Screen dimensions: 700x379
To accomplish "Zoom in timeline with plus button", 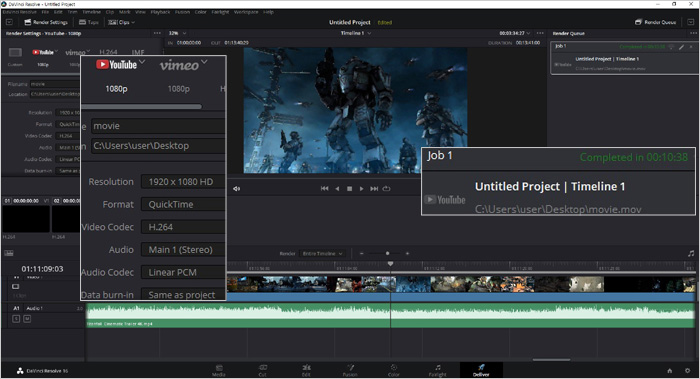I will tap(407, 254).
